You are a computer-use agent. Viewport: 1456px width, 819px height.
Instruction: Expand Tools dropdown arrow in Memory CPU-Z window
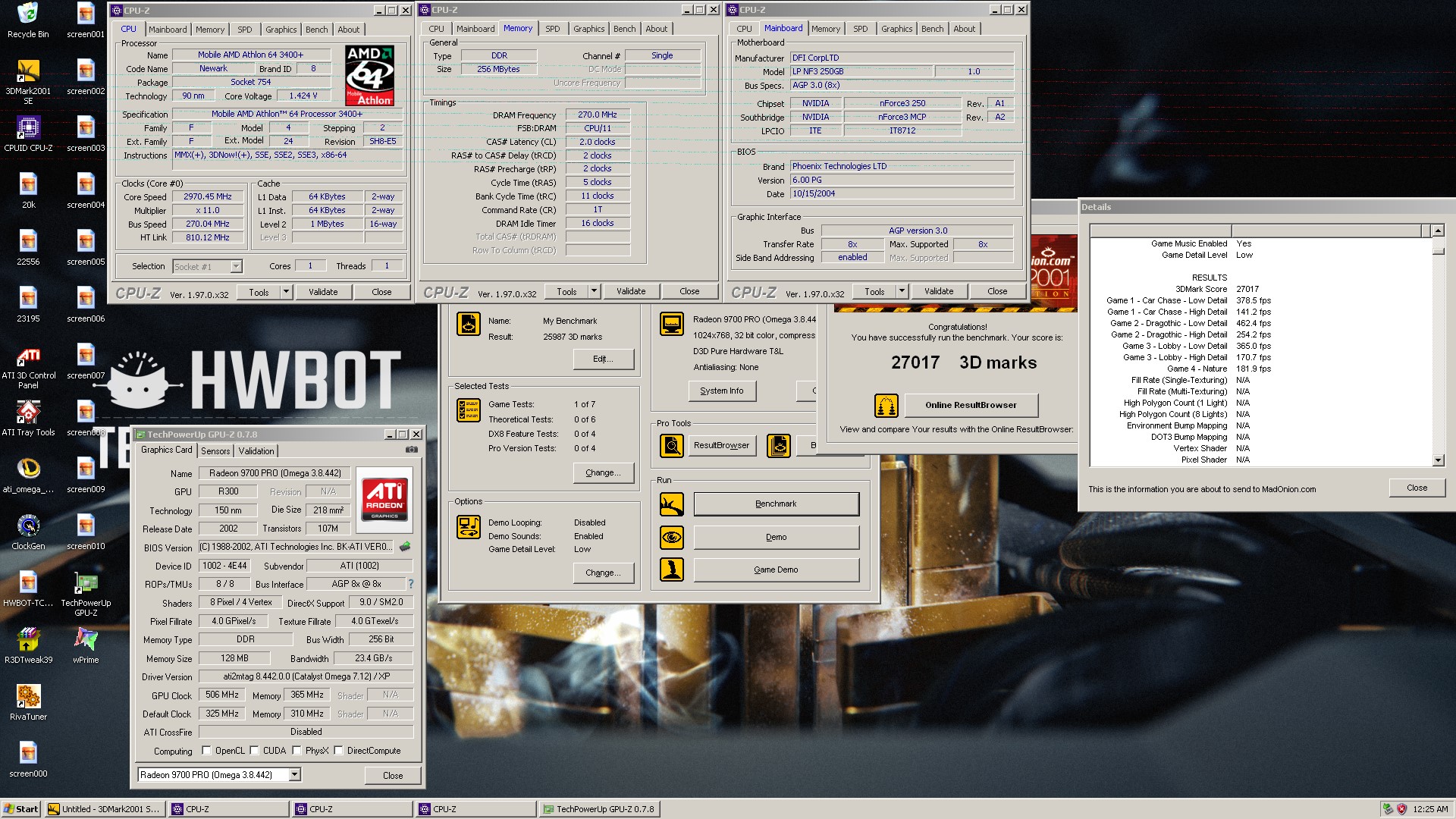point(594,291)
